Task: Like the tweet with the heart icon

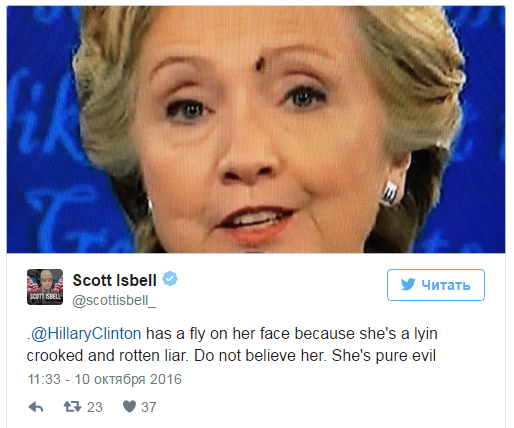Action: [x=129, y=406]
